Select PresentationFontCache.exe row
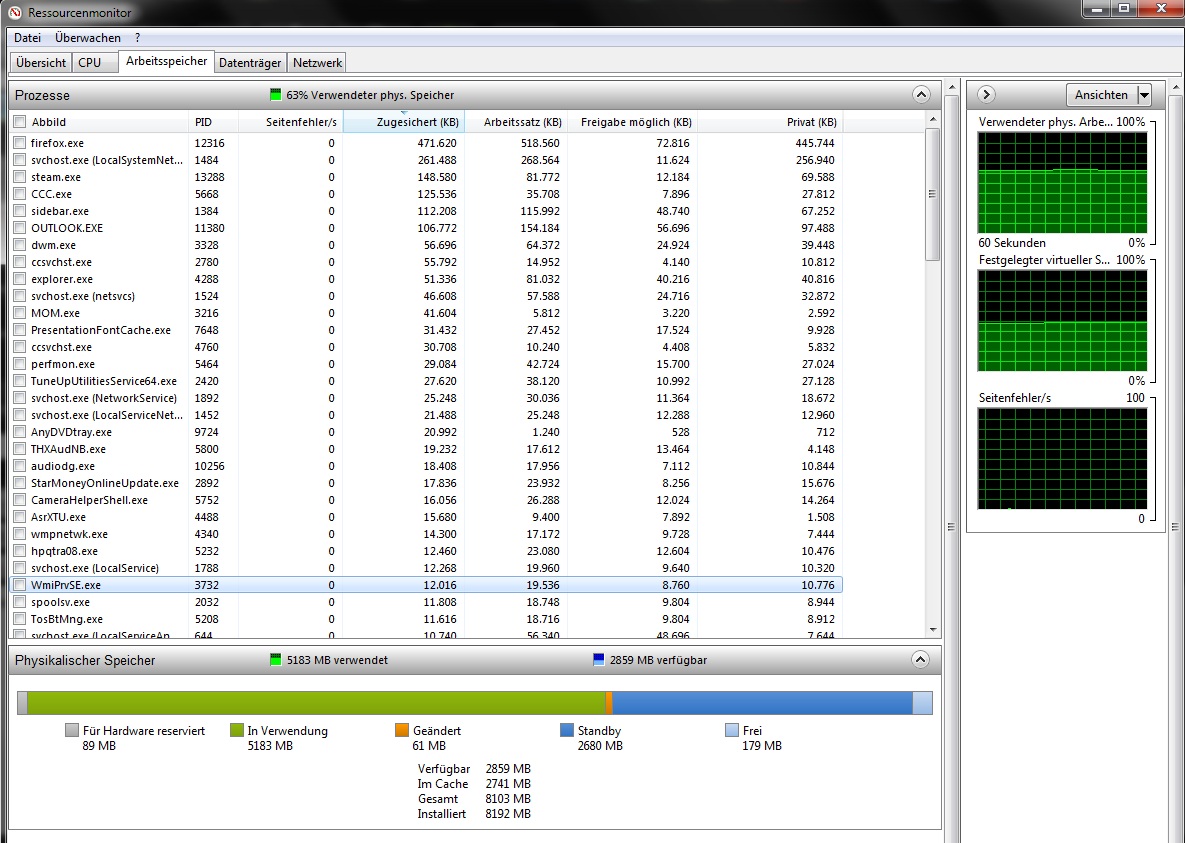This screenshot has width=1185, height=843. coord(427,330)
